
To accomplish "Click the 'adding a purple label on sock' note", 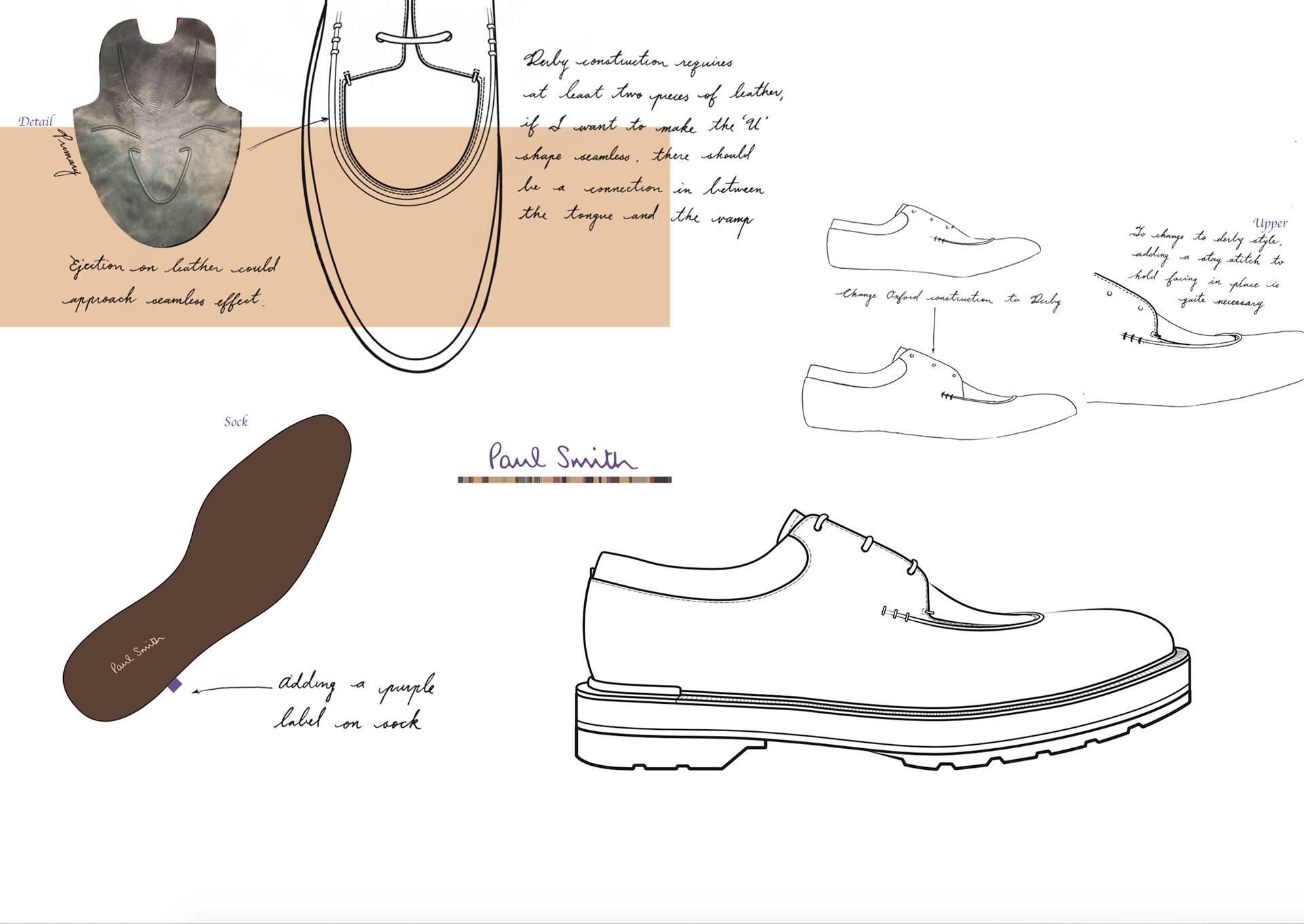I will 355,701.
